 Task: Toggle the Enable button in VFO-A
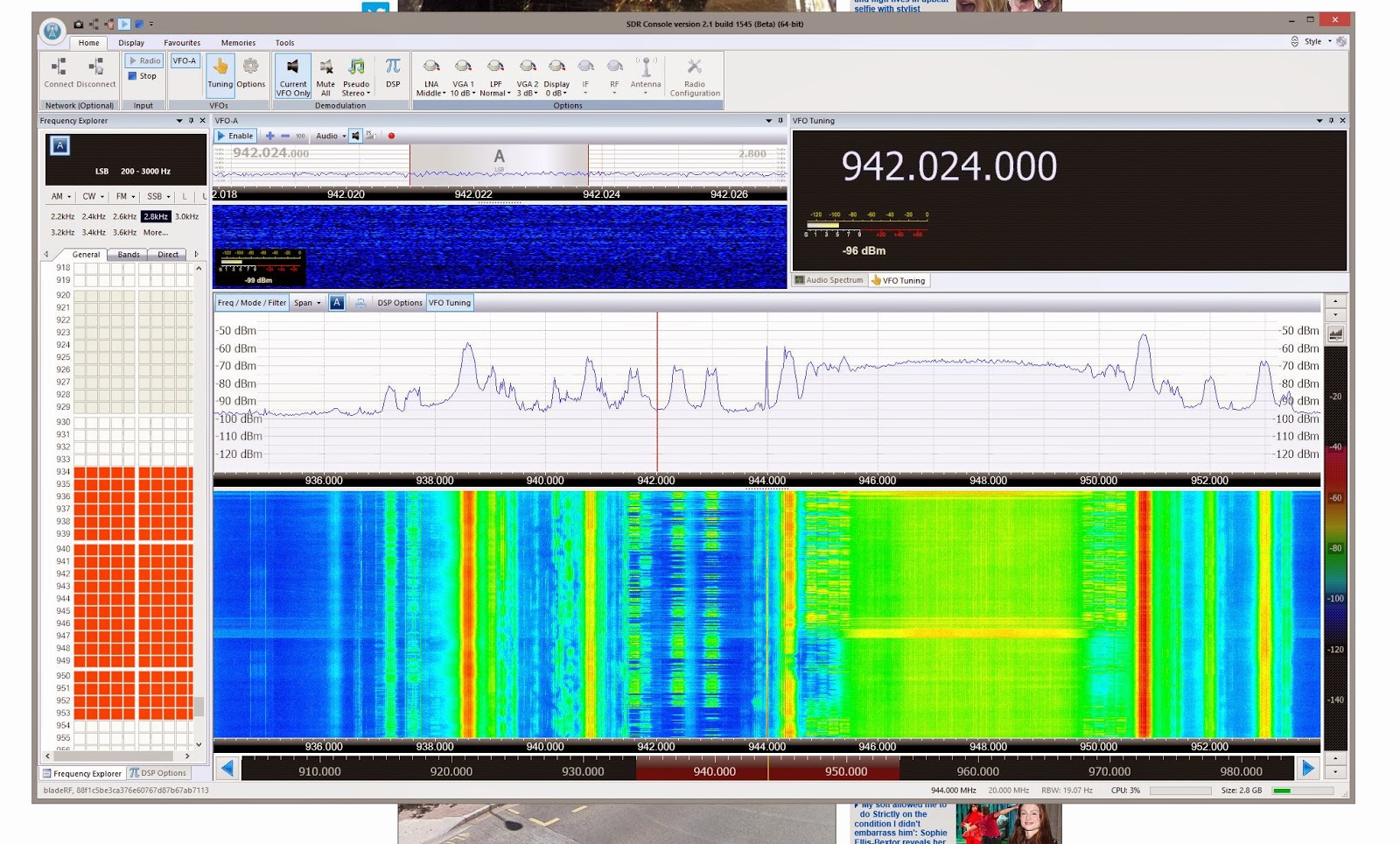tap(235, 136)
